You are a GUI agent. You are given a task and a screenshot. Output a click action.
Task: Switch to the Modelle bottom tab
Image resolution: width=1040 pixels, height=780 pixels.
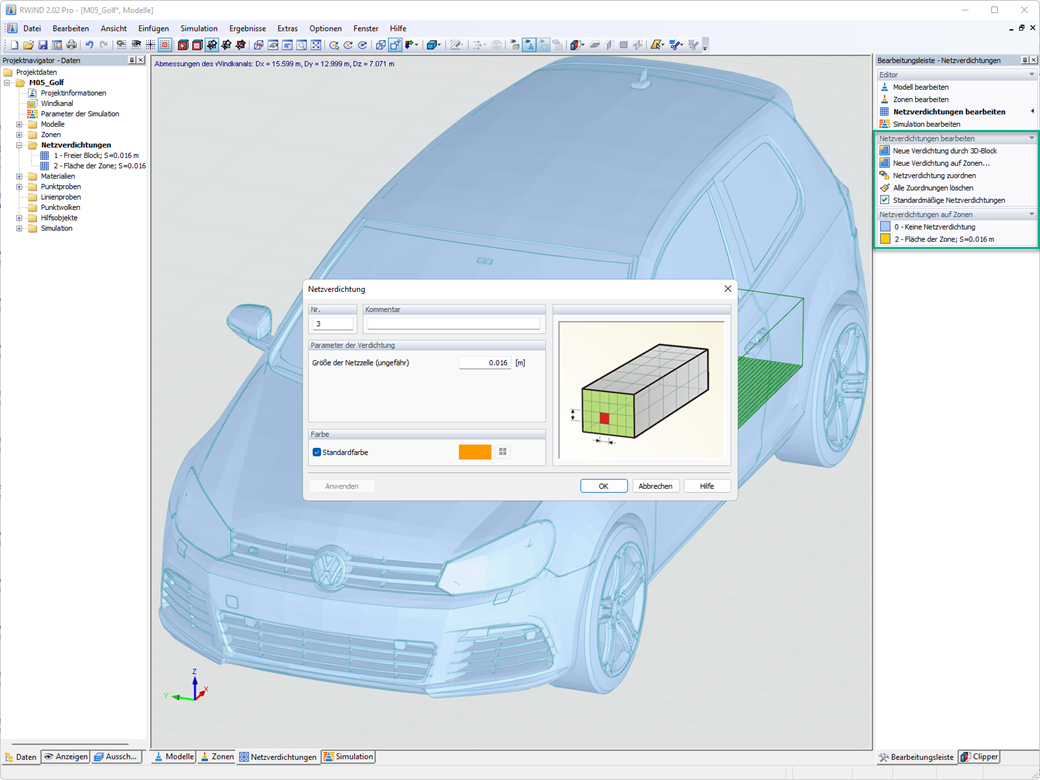[174, 757]
